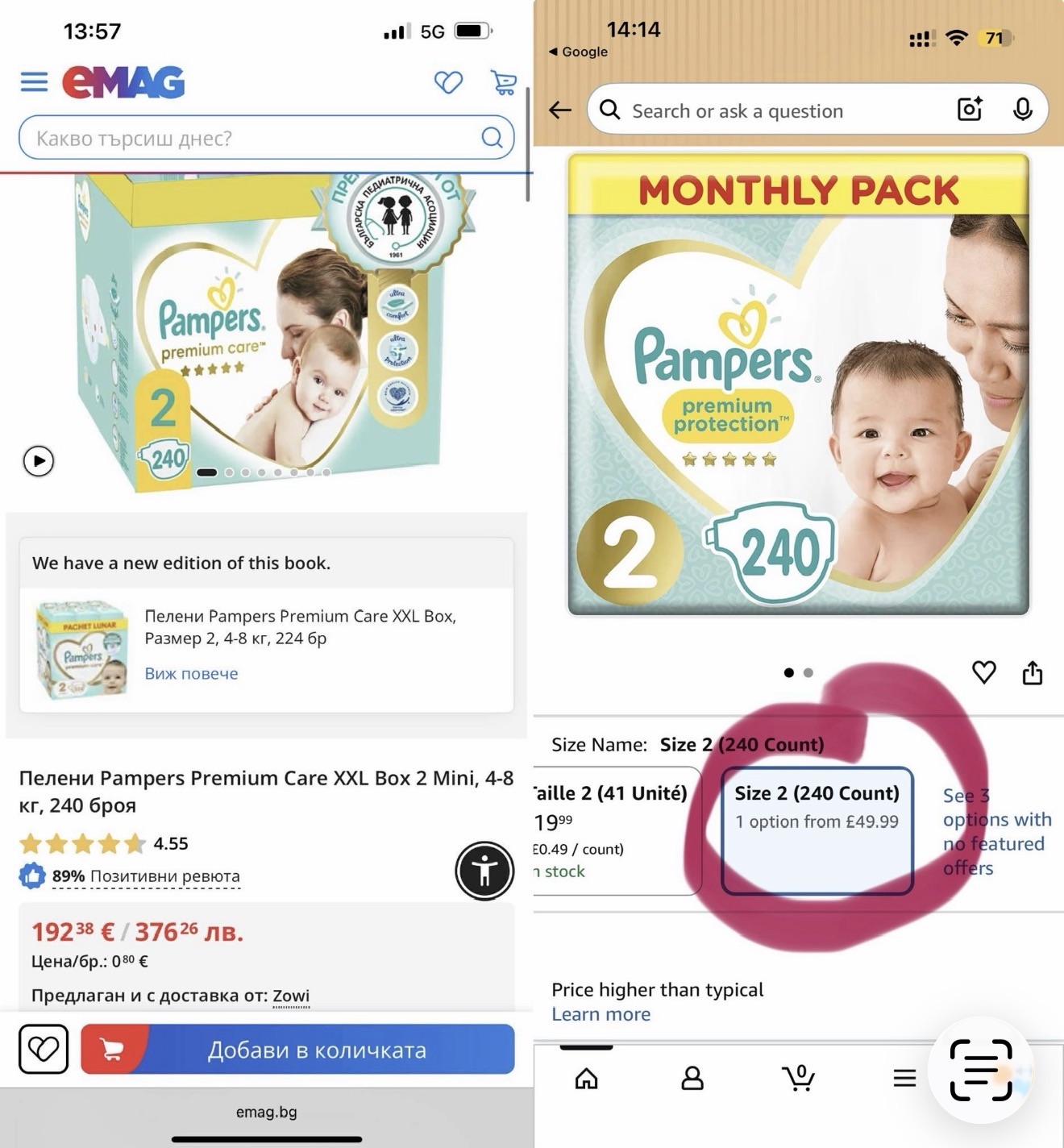1064x1148 pixels.
Task: Open the eMAG shopping cart icon
Action: coord(504,82)
